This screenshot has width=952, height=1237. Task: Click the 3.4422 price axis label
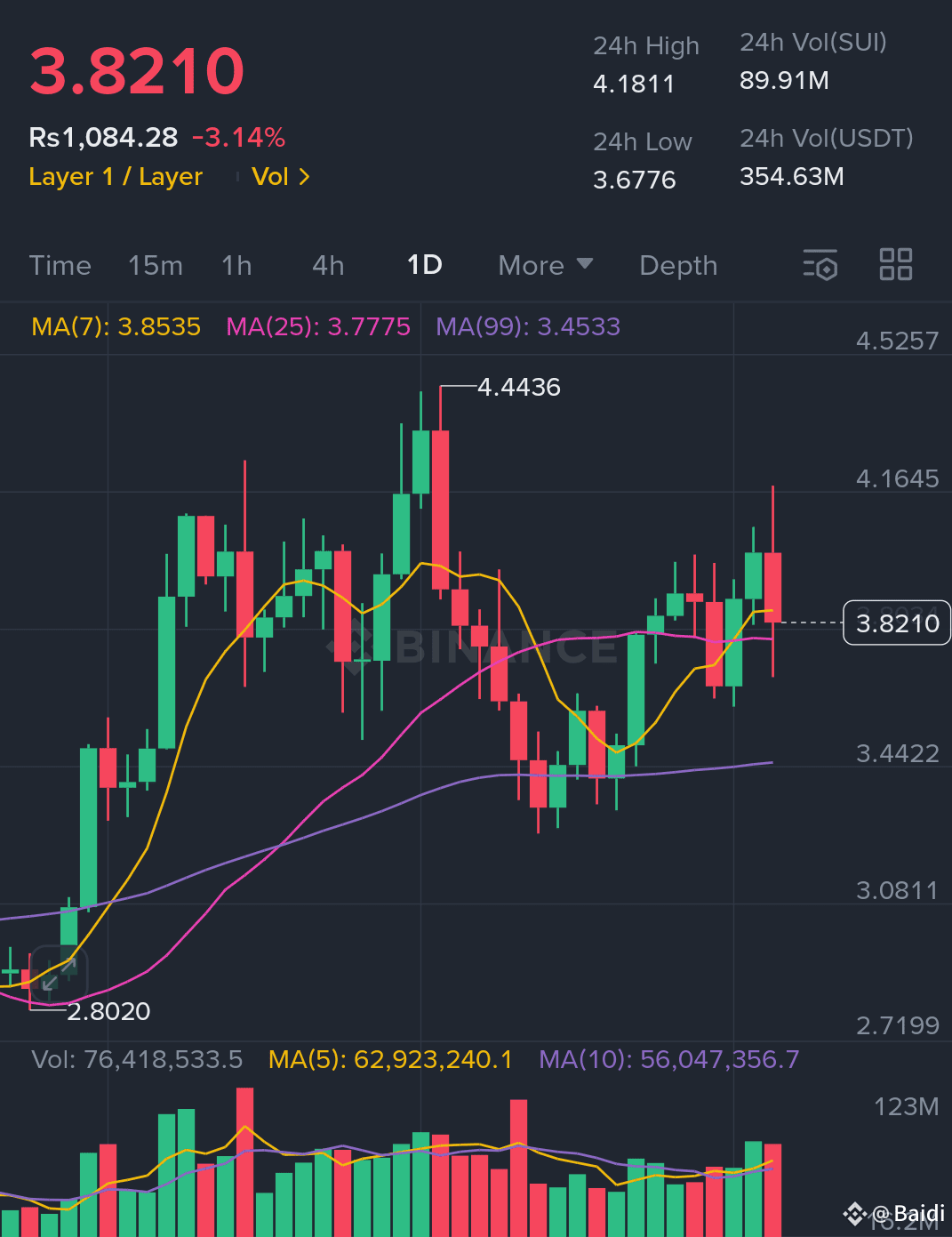pyautogui.click(x=897, y=754)
